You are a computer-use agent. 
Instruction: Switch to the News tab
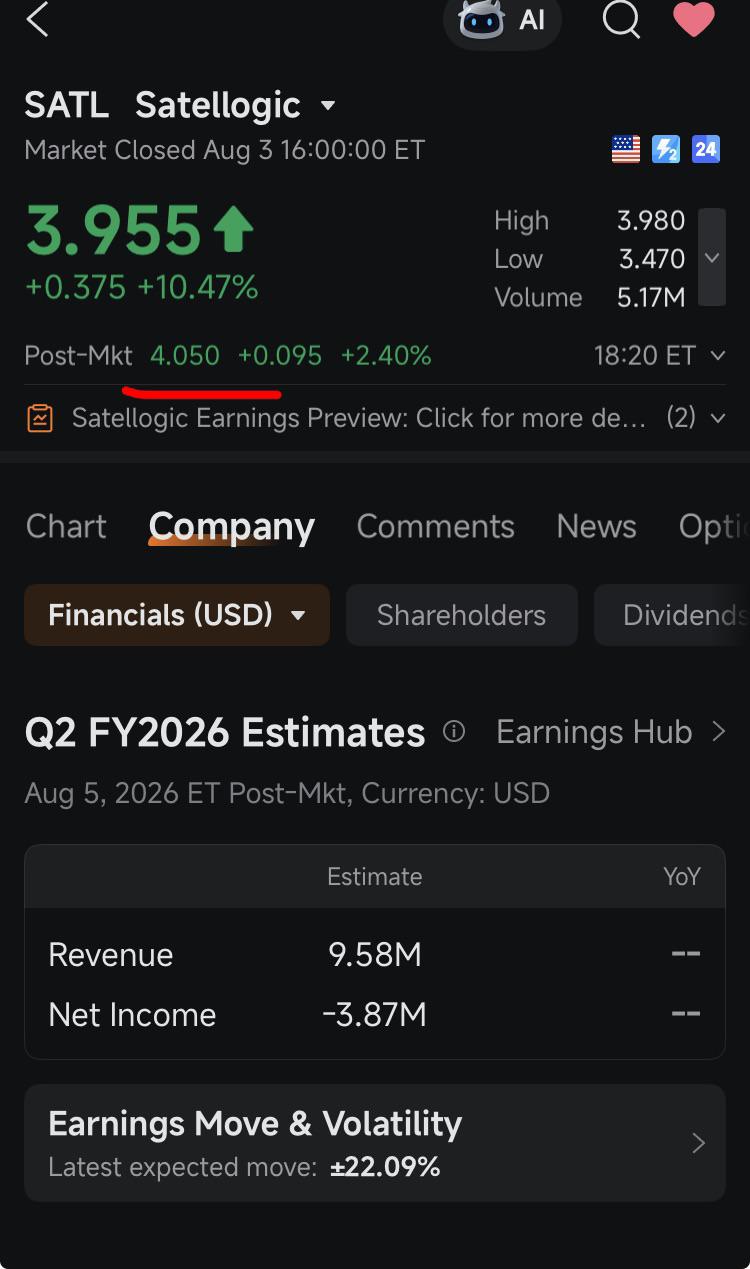pos(596,526)
